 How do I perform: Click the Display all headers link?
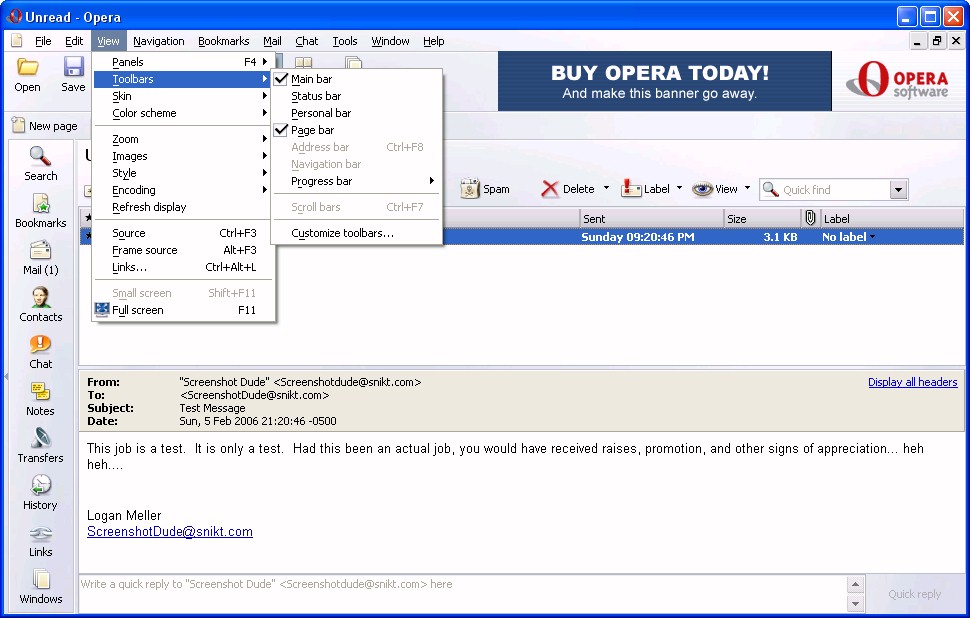pos(912,382)
